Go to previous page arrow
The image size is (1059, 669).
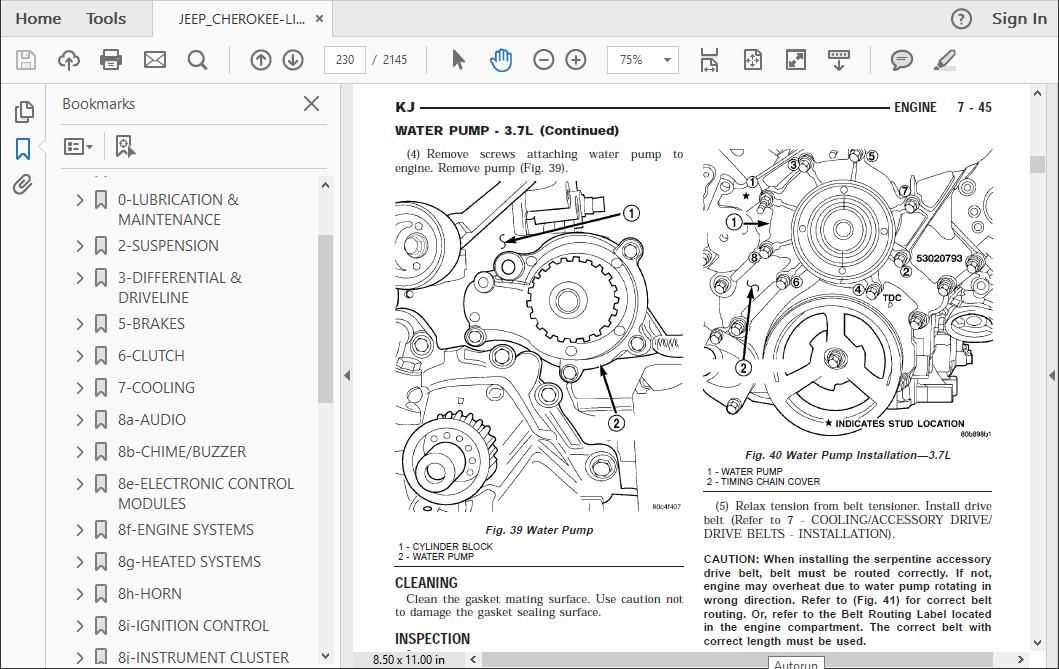pos(261,60)
